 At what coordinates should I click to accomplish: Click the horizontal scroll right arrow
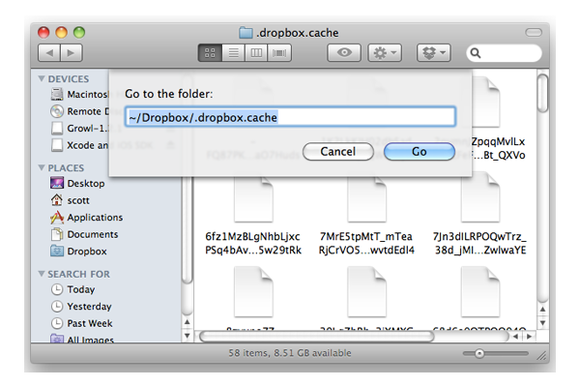coord(529,337)
